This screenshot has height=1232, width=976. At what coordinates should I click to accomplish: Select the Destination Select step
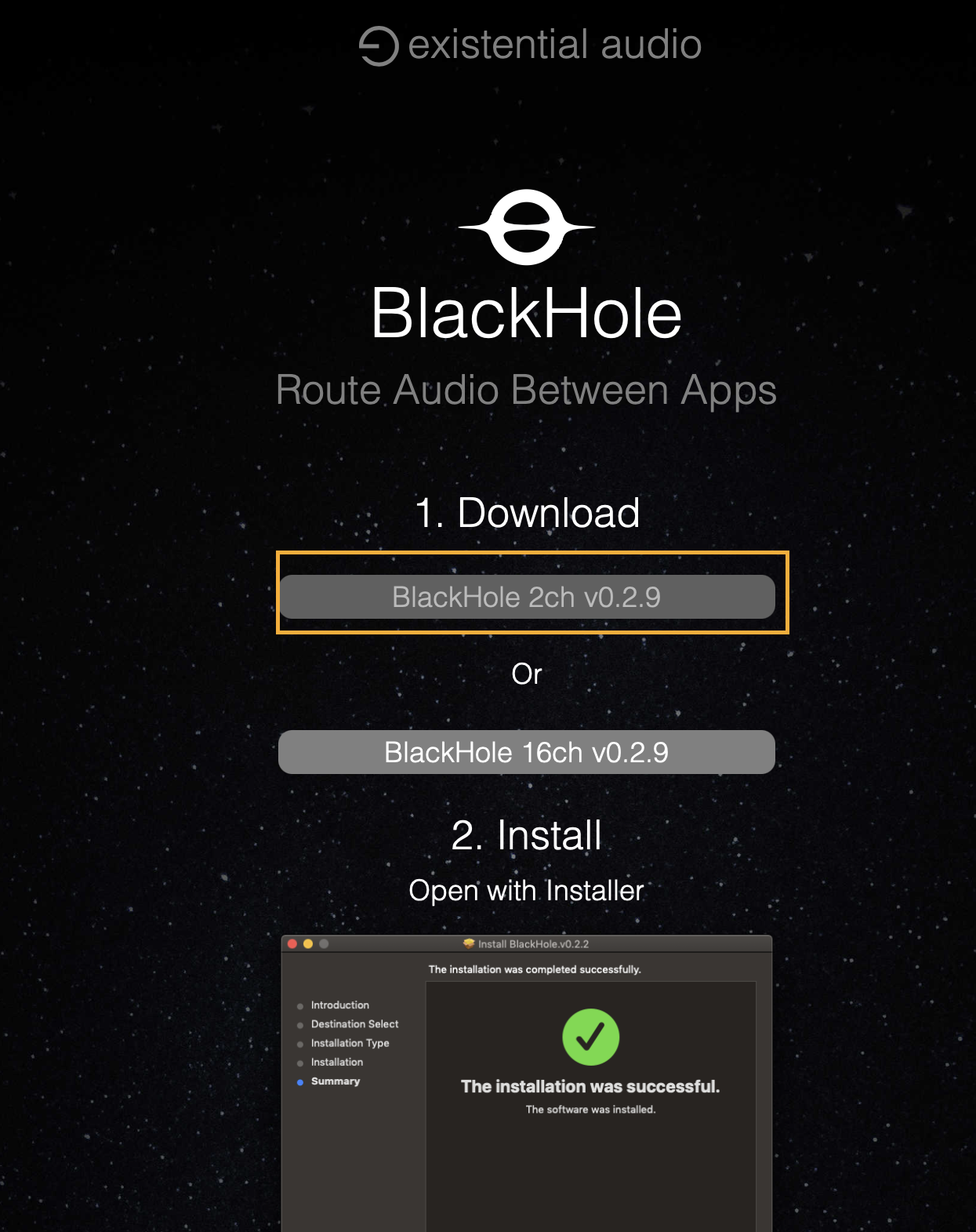354,1024
